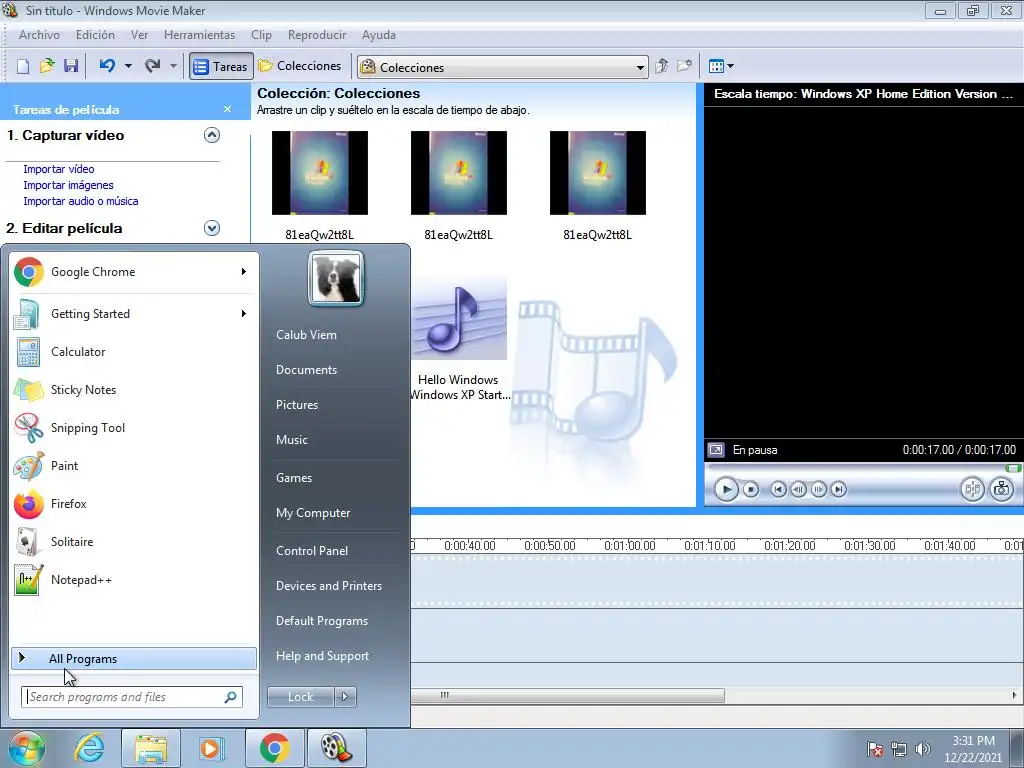Image resolution: width=1024 pixels, height=768 pixels.
Task: Redo action with toolbar arrow
Action: click(153, 66)
